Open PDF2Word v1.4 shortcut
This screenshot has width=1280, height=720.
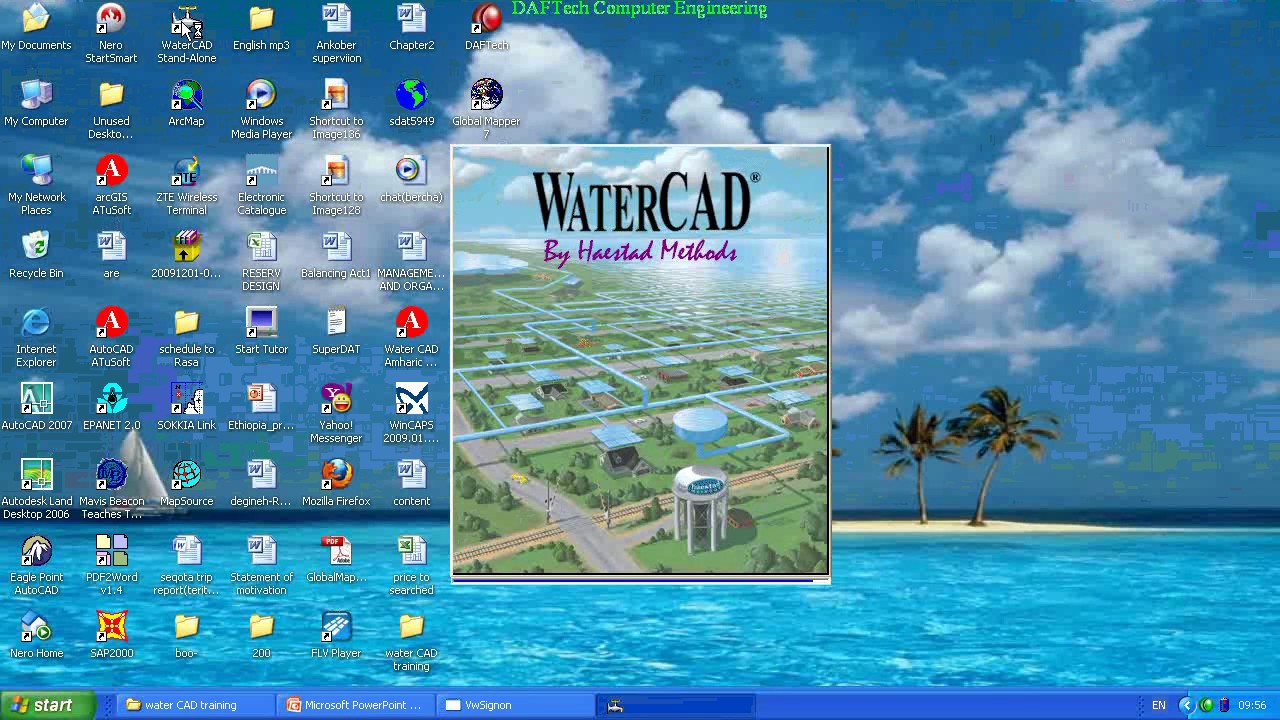click(x=111, y=551)
